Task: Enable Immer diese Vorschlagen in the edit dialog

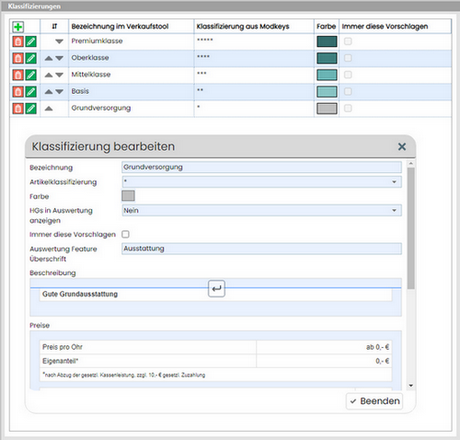Action: click(x=126, y=234)
